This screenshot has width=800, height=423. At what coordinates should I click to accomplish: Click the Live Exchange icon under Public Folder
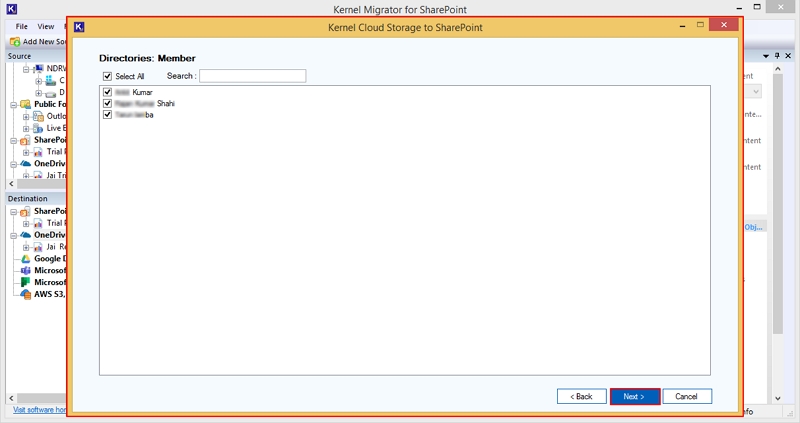pyautogui.click(x=38, y=128)
